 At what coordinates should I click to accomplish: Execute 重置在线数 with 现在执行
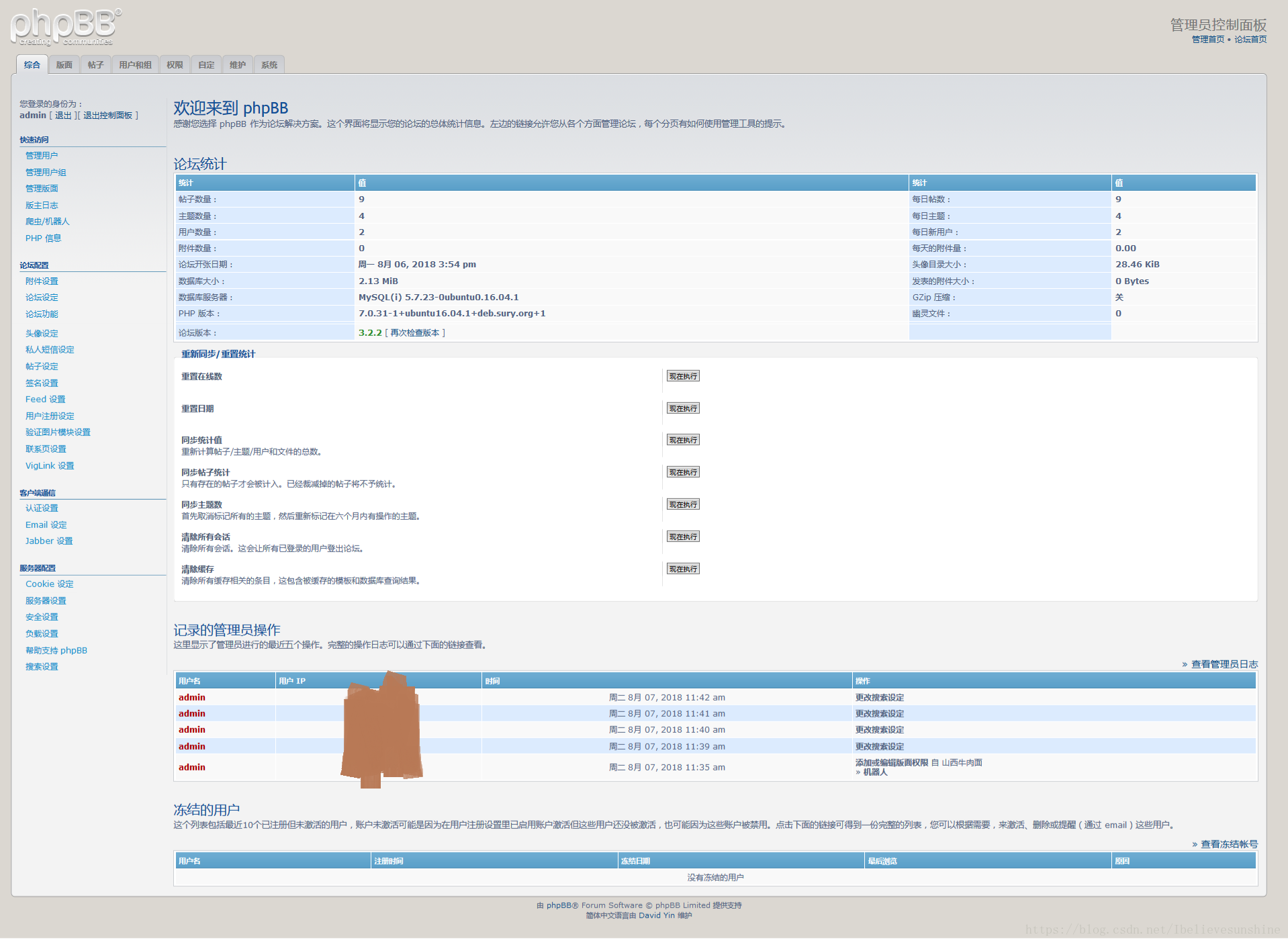tap(682, 375)
